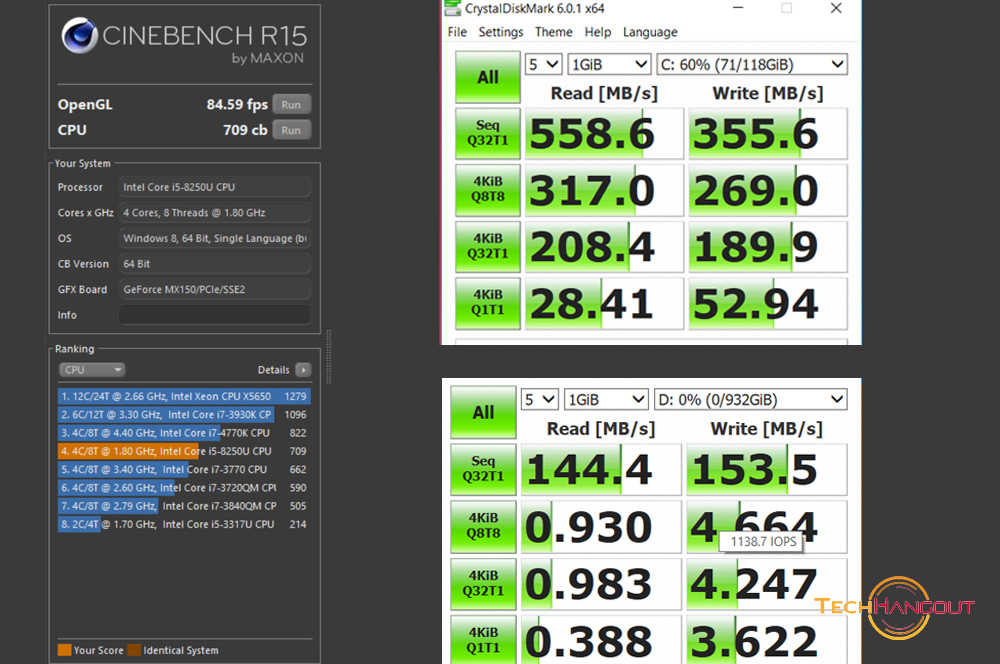Run the CPU benchmark in Cinebench
1000x664 pixels.
pyautogui.click(x=291, y=130)
